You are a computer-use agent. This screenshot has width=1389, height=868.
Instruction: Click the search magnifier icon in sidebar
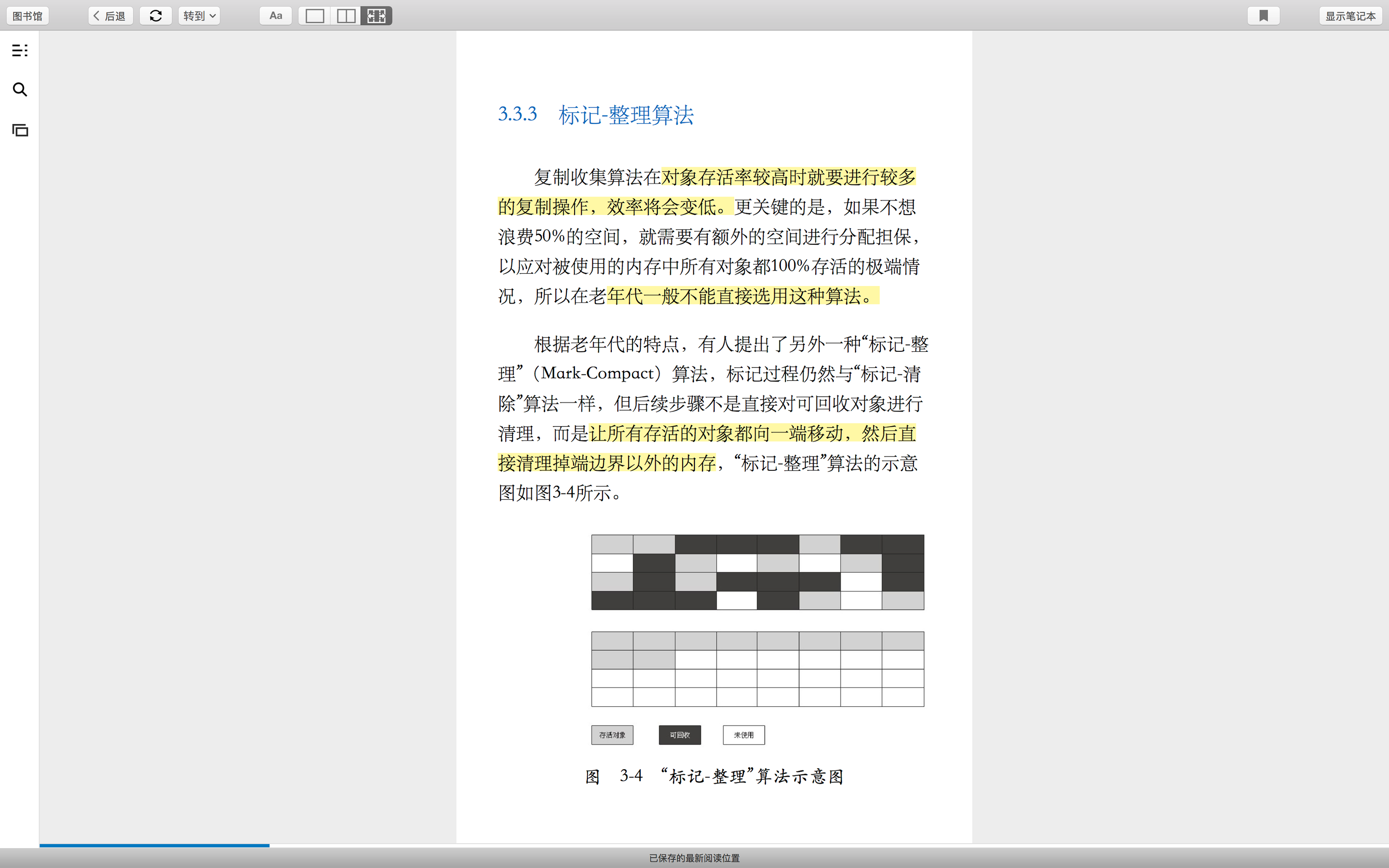19,90
